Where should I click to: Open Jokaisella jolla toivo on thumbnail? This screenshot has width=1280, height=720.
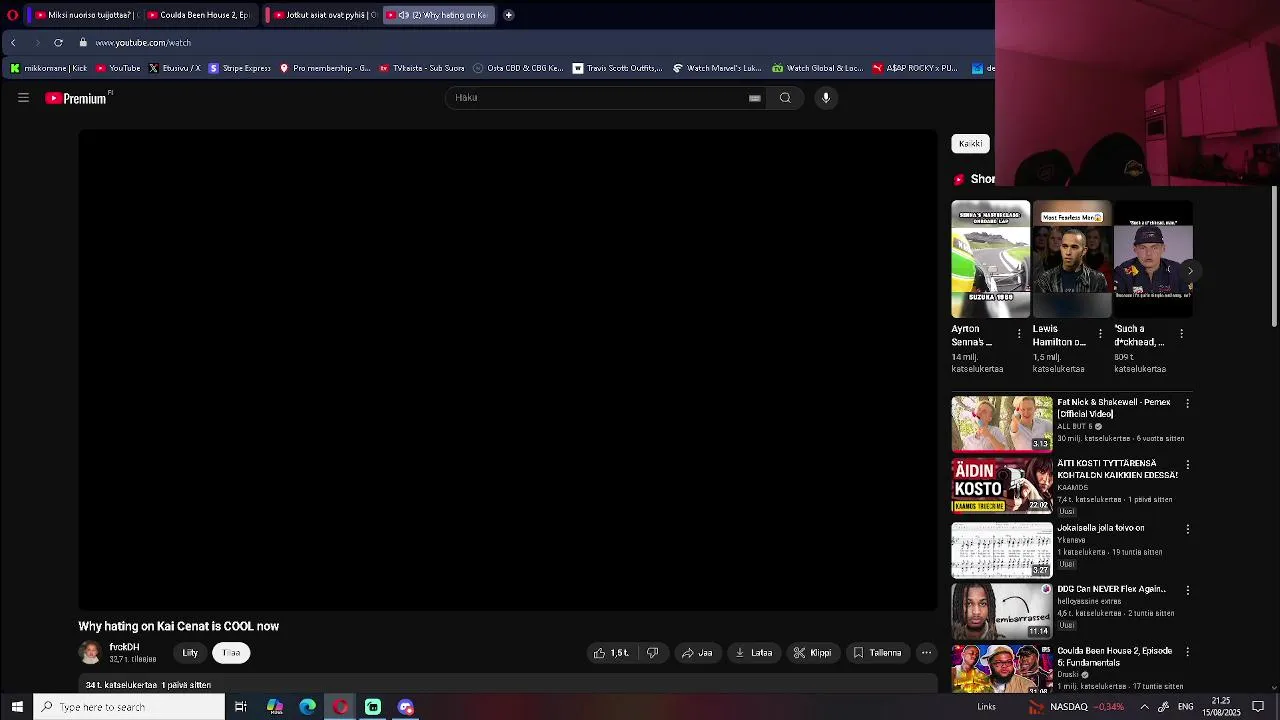click(1002, 550)
